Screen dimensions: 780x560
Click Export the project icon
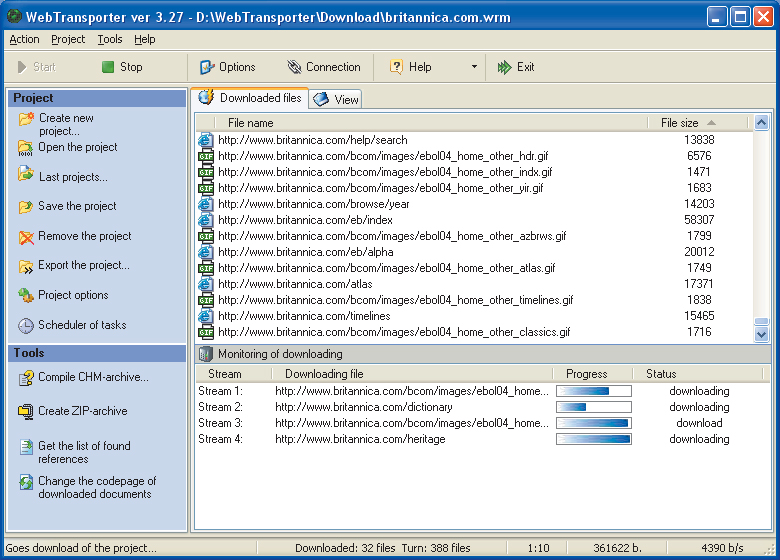pos(26,267)
